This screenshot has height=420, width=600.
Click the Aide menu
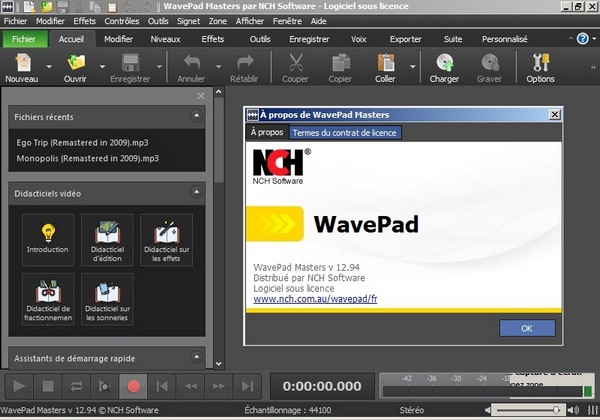point(318,21)
